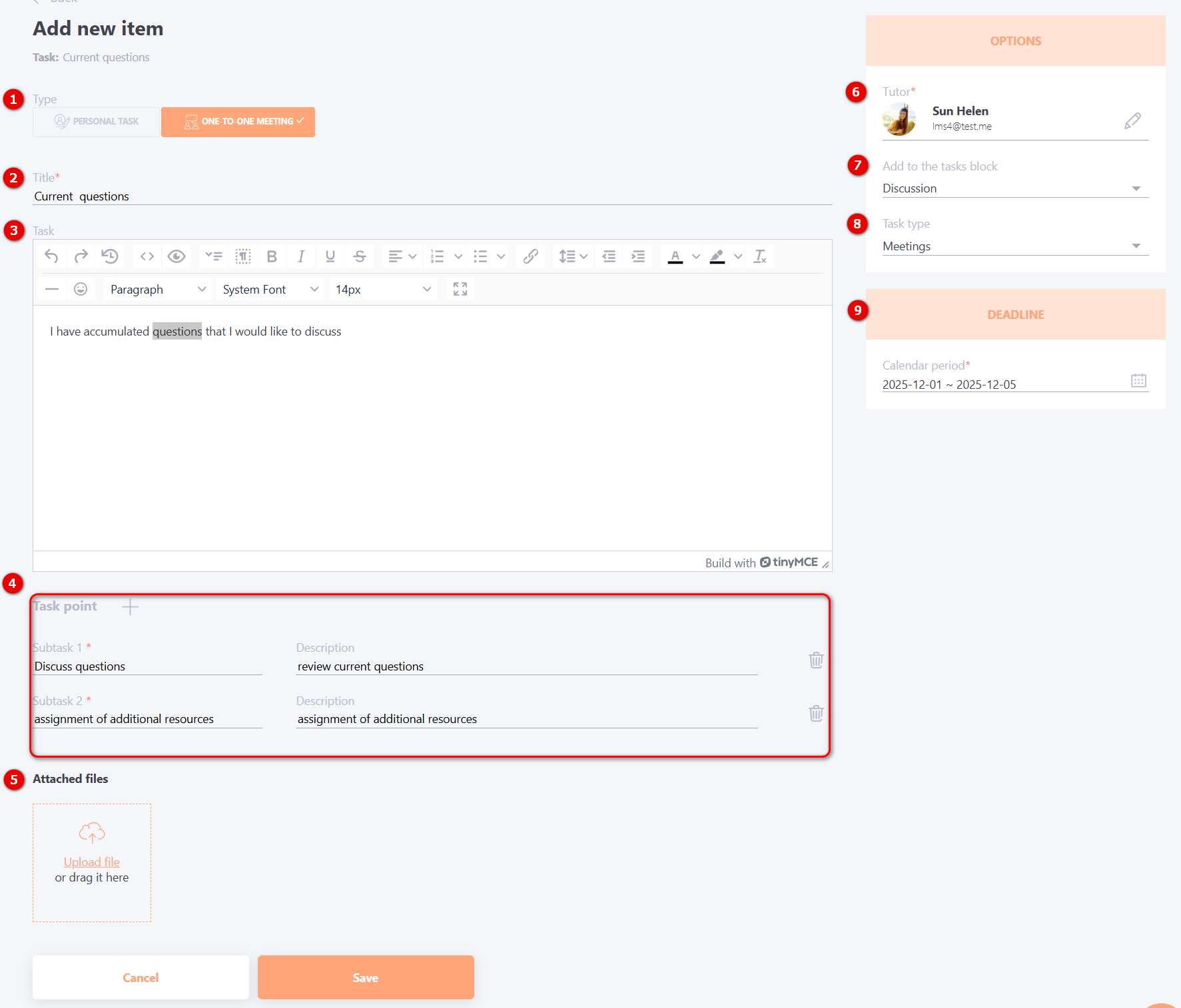Select the Personal Task type
The image size is (1181, 1008).
pos(97,122)
